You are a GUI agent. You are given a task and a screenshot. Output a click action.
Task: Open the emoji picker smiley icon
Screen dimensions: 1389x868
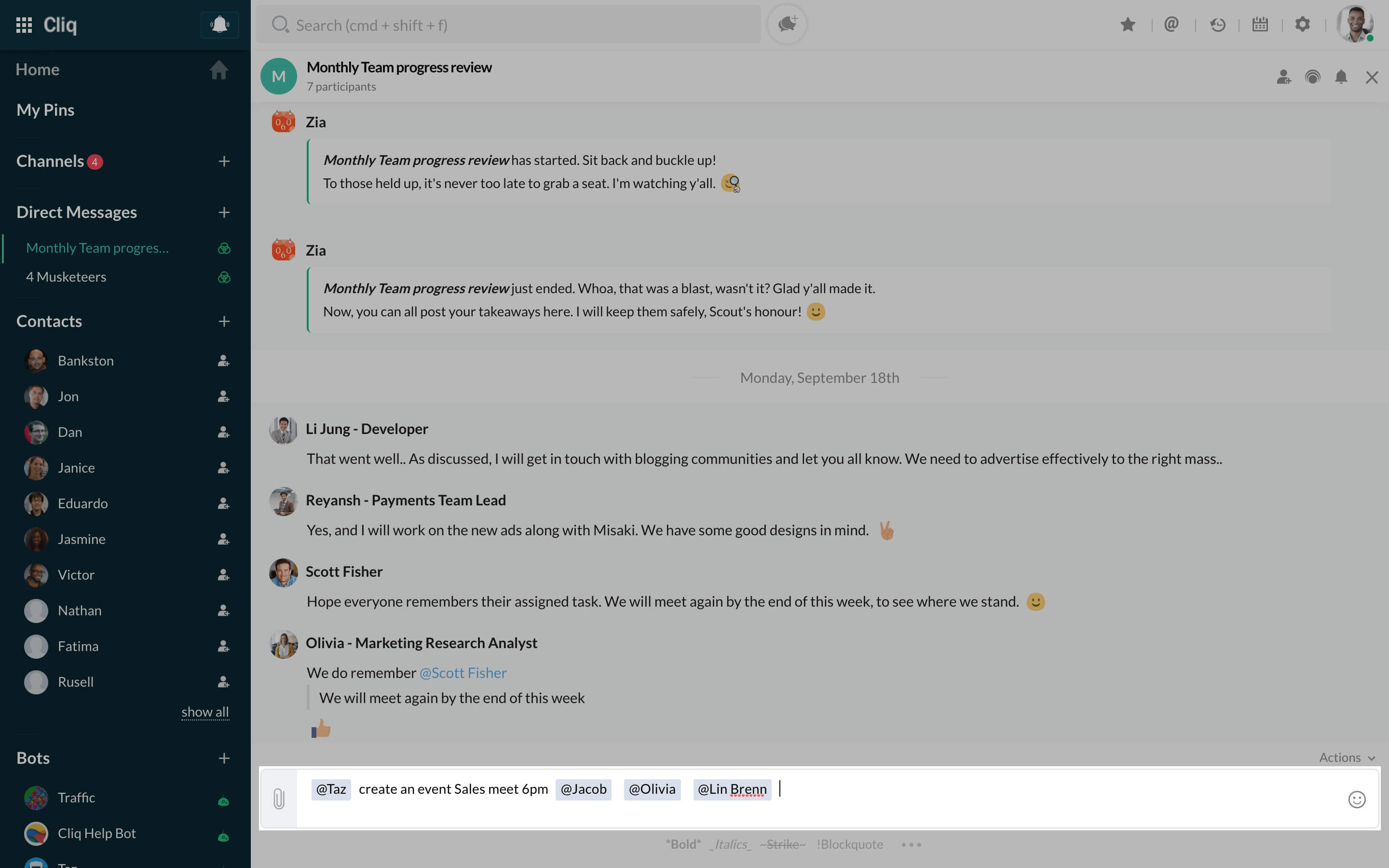point(1356,799)
